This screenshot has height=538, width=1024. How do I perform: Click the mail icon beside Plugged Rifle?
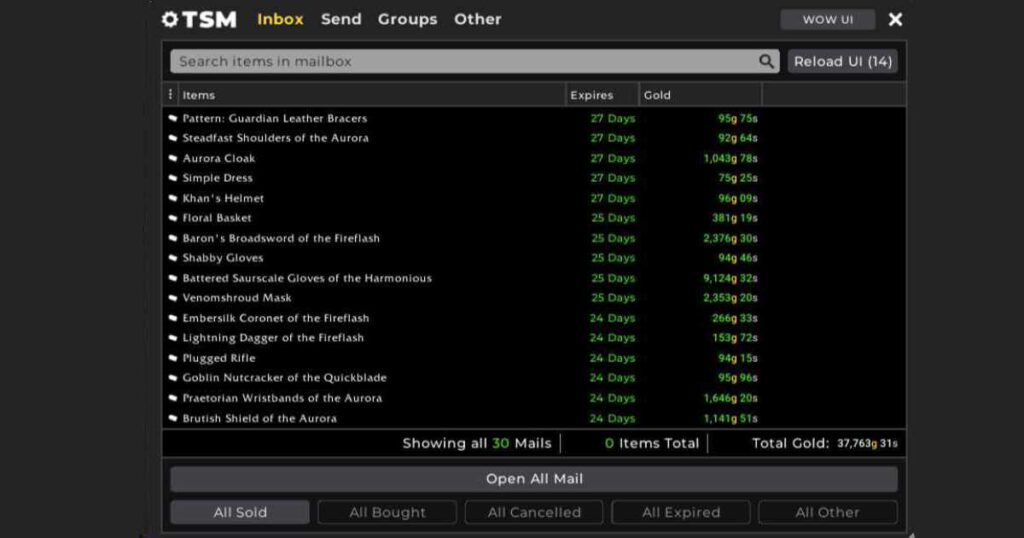pos(173,358)
